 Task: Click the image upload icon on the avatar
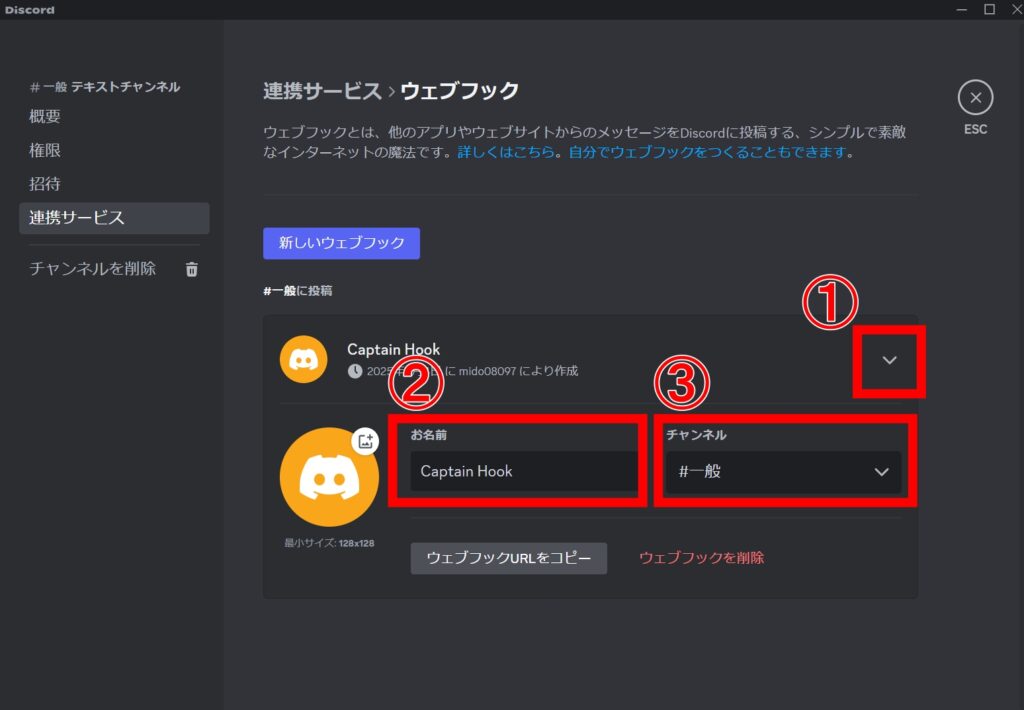pos(365,441)
